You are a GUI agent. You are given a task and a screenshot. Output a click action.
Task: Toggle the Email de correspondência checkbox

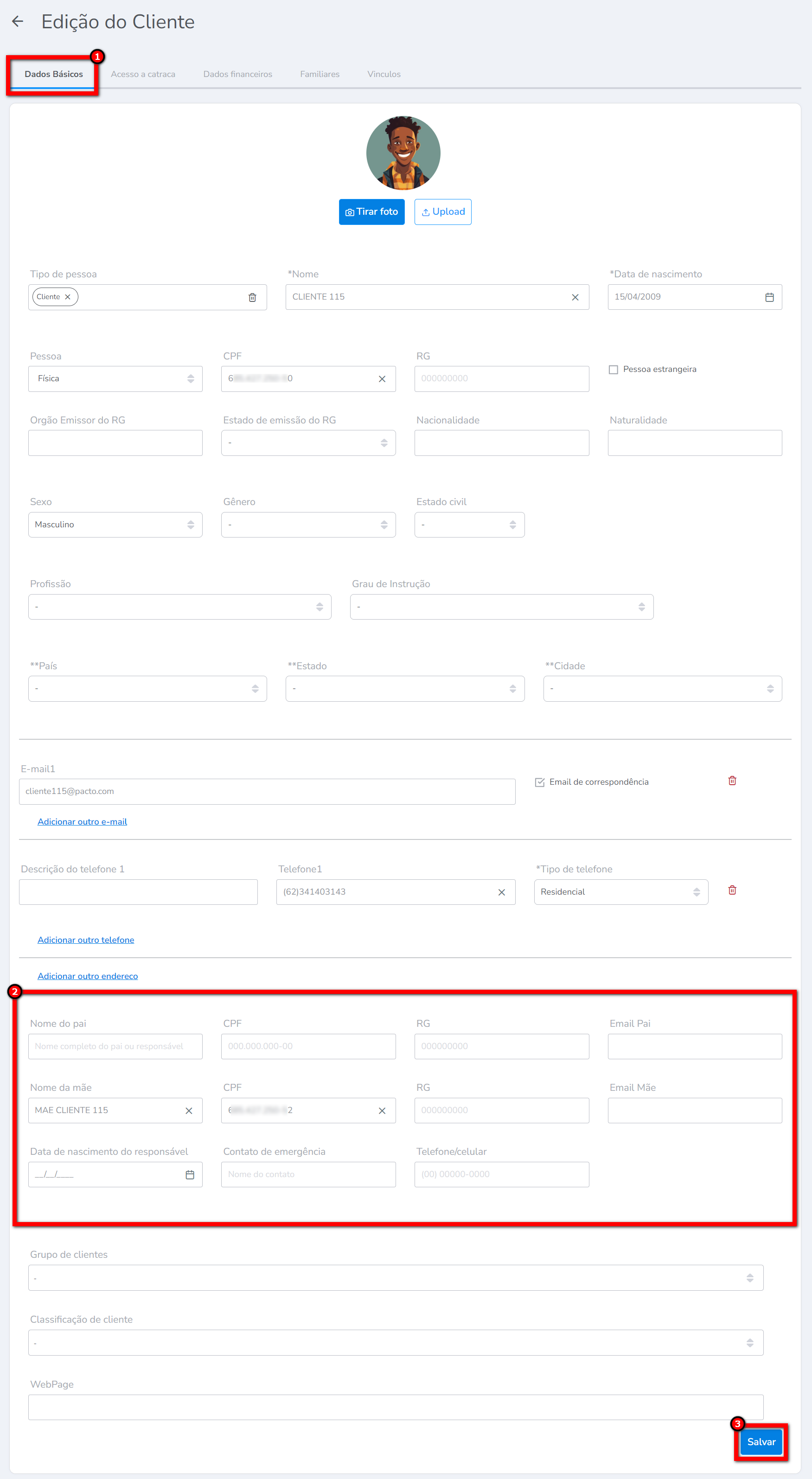click(x=539, y=782)
